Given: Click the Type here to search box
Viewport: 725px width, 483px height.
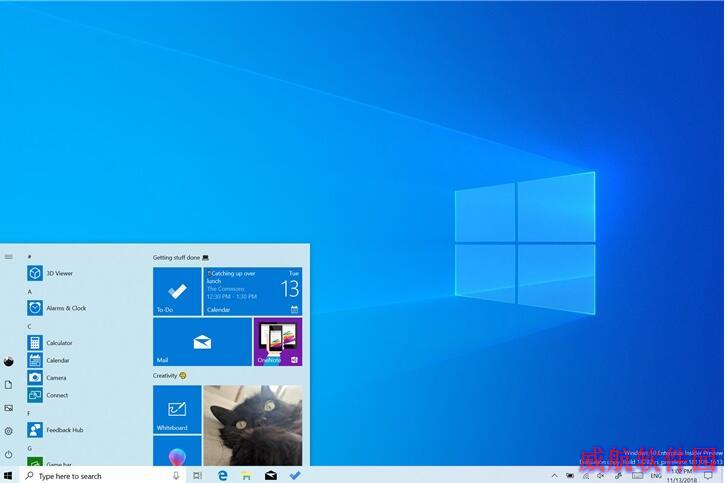Looking at the screenshot, I should (x=103, y=476).
